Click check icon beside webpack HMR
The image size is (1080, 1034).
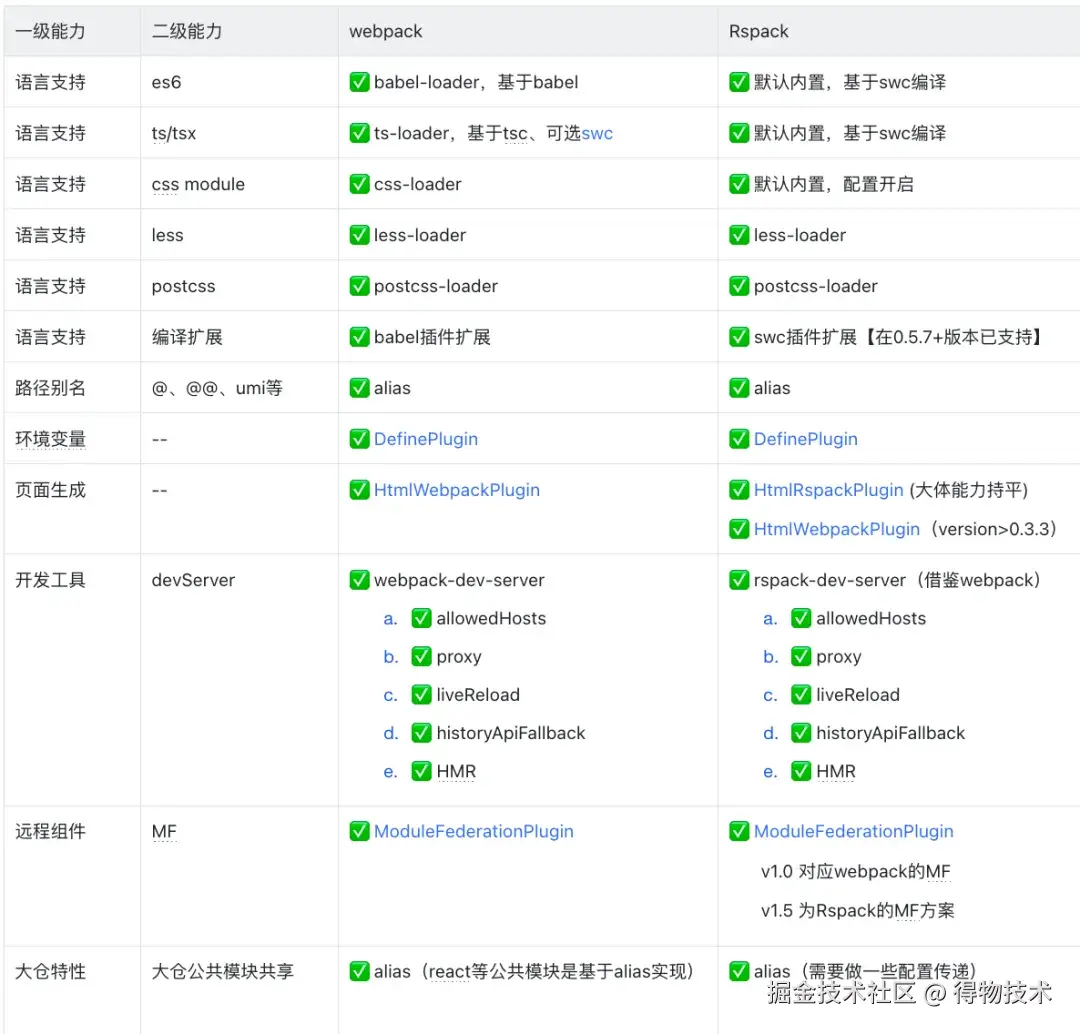pyautogui.click(x=422, y=771)
